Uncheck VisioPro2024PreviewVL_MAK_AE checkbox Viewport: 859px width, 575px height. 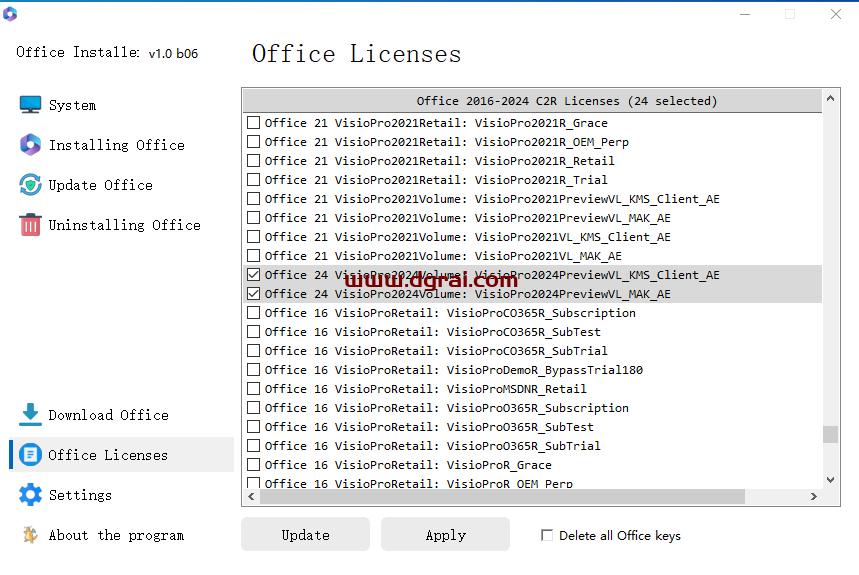coord(253,294)
